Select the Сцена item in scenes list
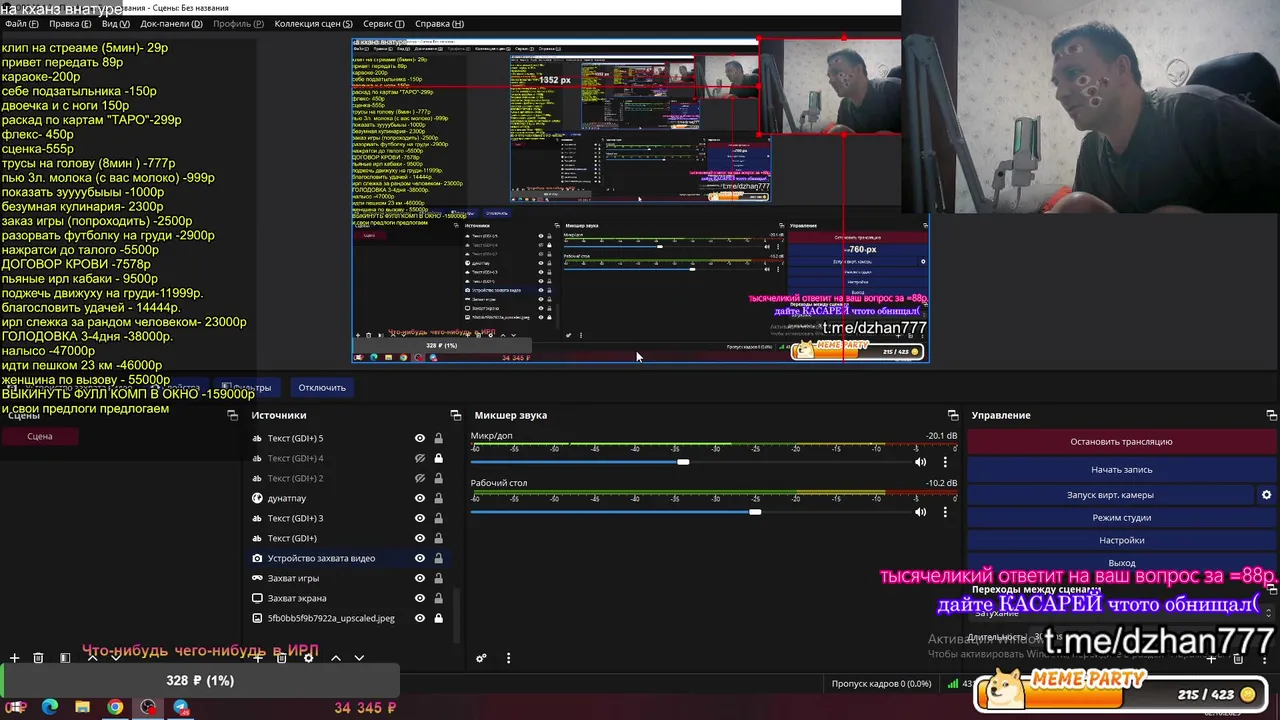Viewport: 1280px width, 720px height. click(x=40, y=436)
